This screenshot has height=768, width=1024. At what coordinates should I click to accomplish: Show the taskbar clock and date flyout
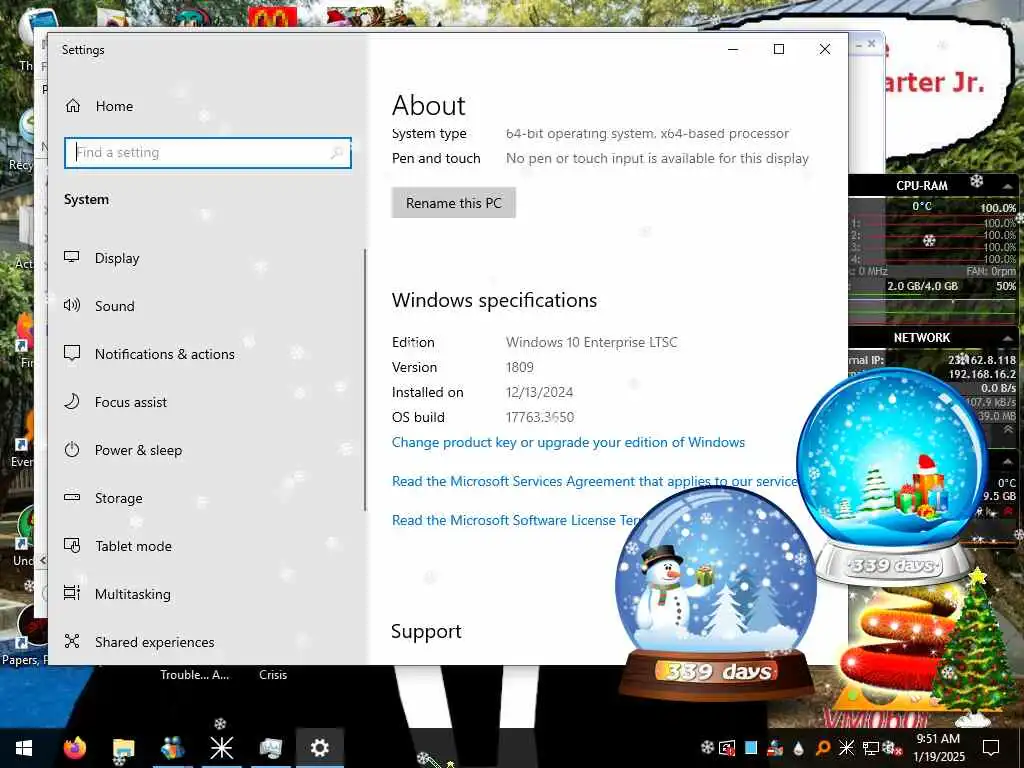pyautogui.click(x=938, y=747)
